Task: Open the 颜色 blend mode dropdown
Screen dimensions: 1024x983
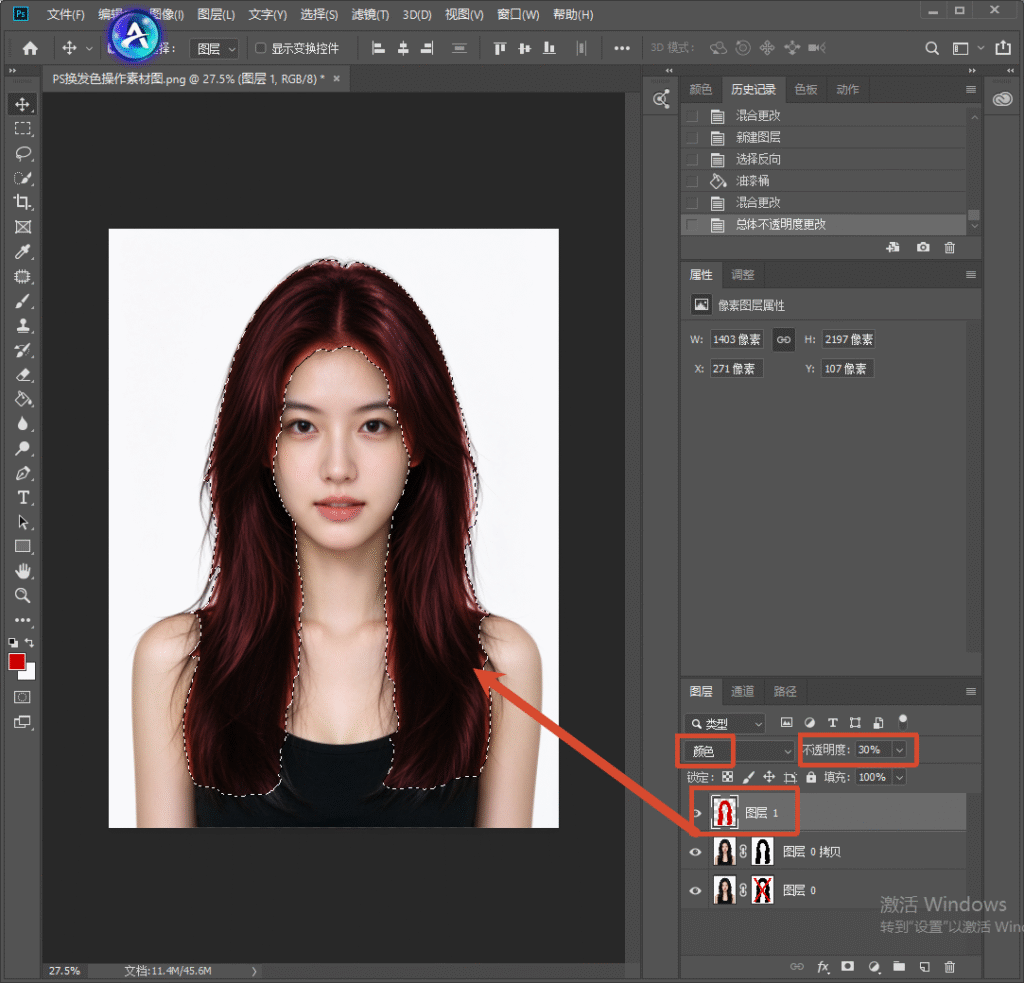Action: [x=737, y=751]
